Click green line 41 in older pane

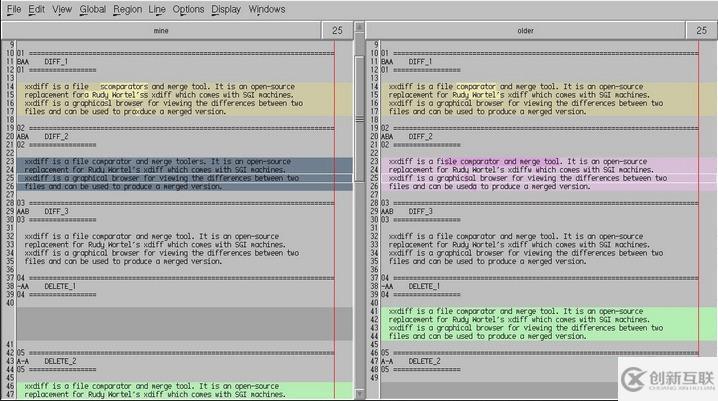coord(549,311)
